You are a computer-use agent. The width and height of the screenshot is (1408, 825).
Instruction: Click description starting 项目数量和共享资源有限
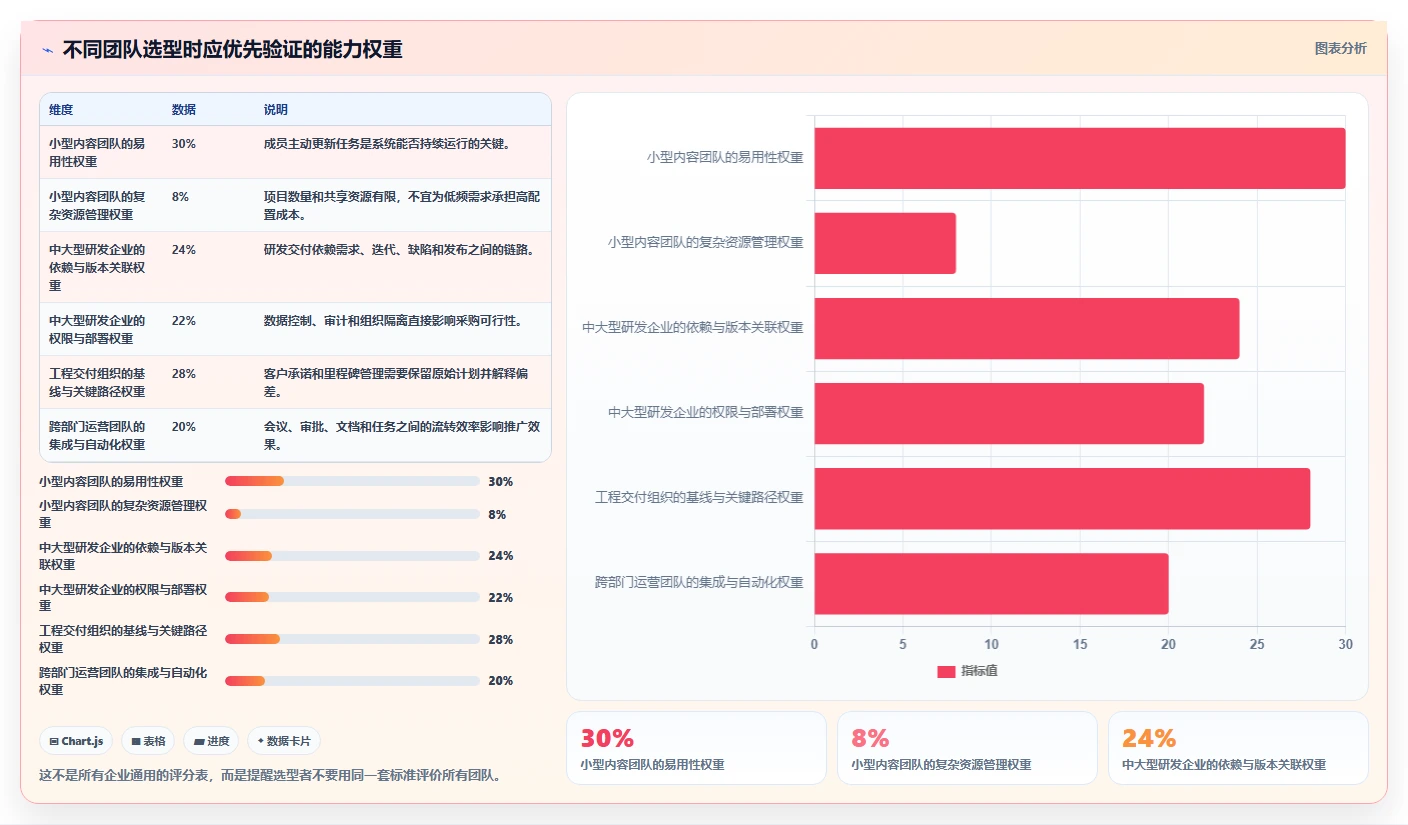coord(403,205)
